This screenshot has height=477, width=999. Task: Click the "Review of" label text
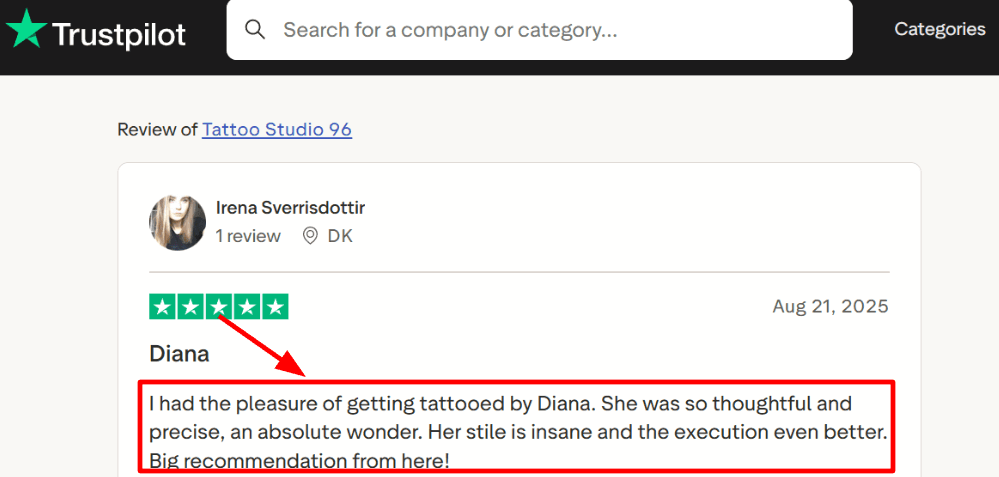coord(157,129)
